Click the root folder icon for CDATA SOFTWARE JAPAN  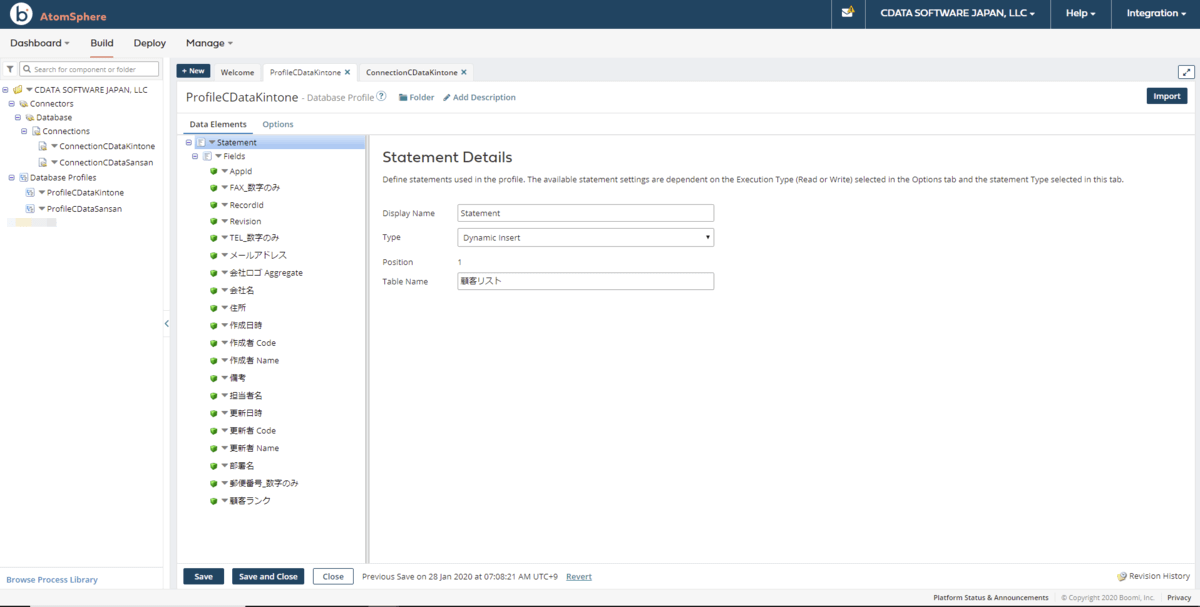coord(18,89)
